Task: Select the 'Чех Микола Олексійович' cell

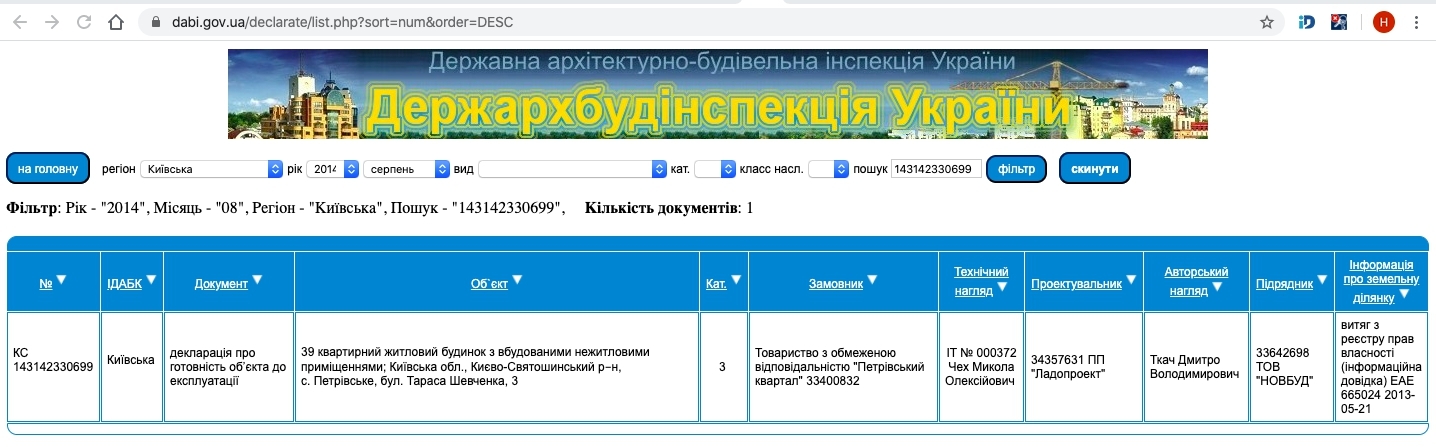Action: point(982,367)
